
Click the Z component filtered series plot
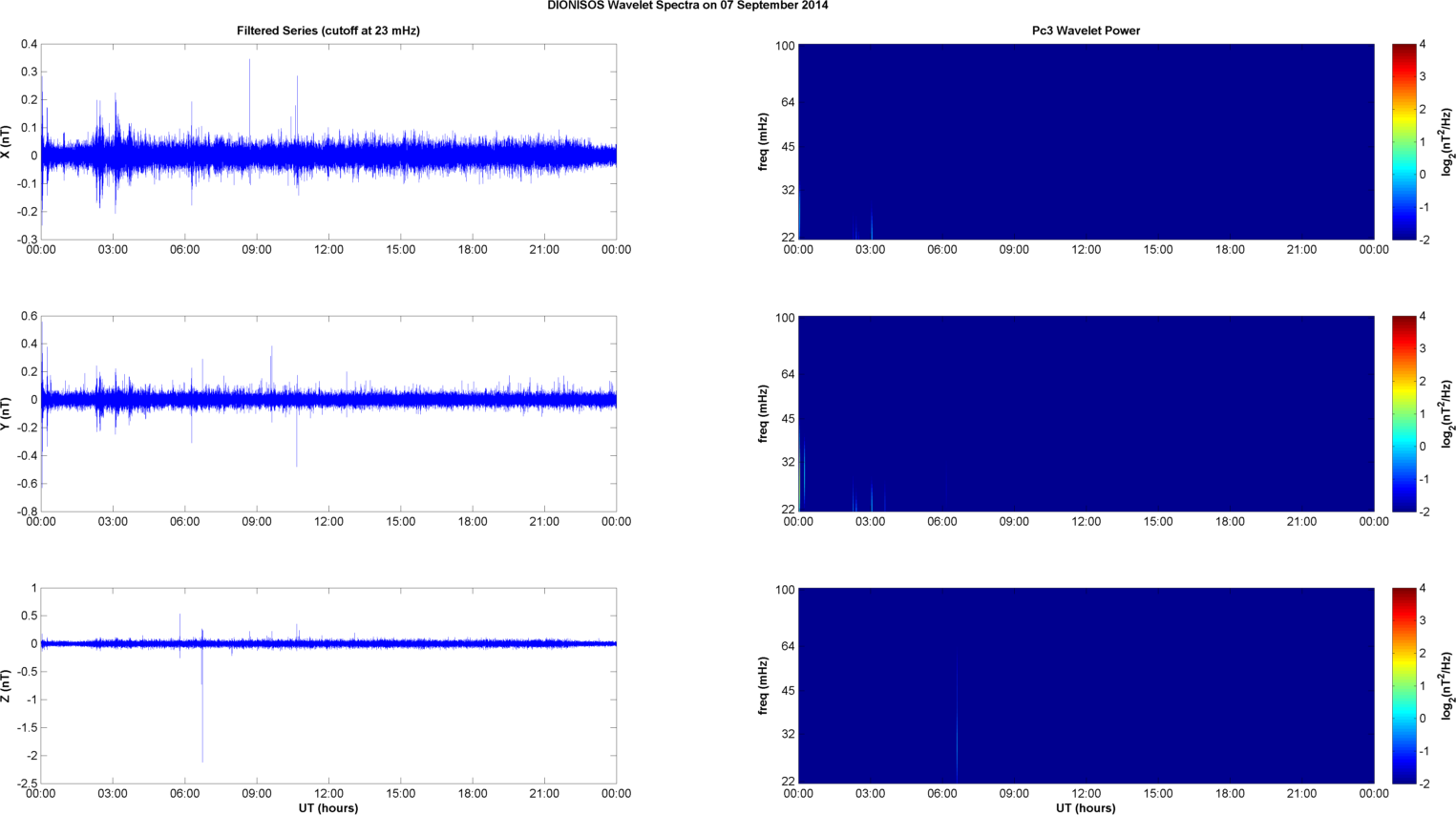pos(328,685)
